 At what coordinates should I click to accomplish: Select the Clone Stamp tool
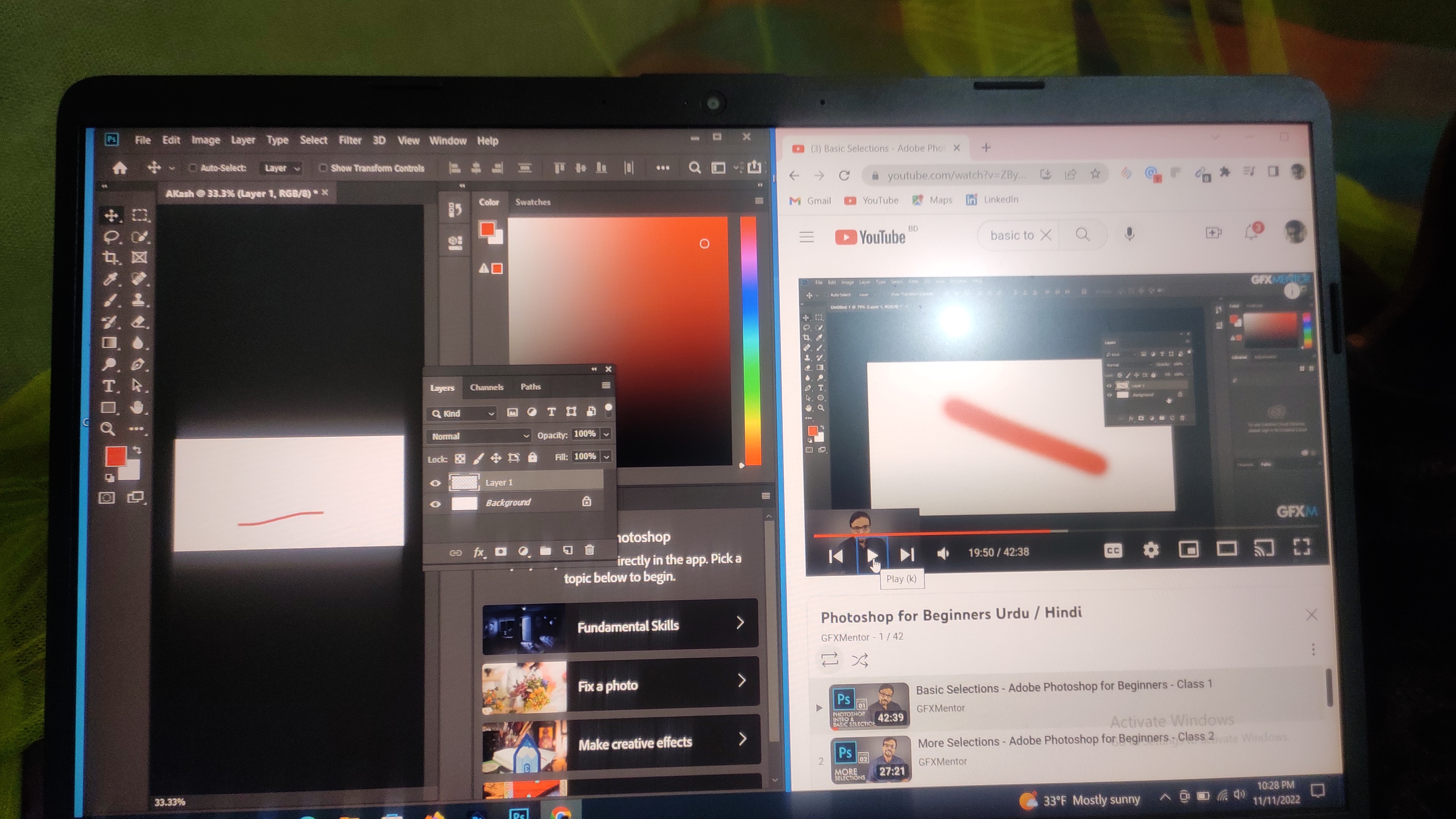point(138,300)
